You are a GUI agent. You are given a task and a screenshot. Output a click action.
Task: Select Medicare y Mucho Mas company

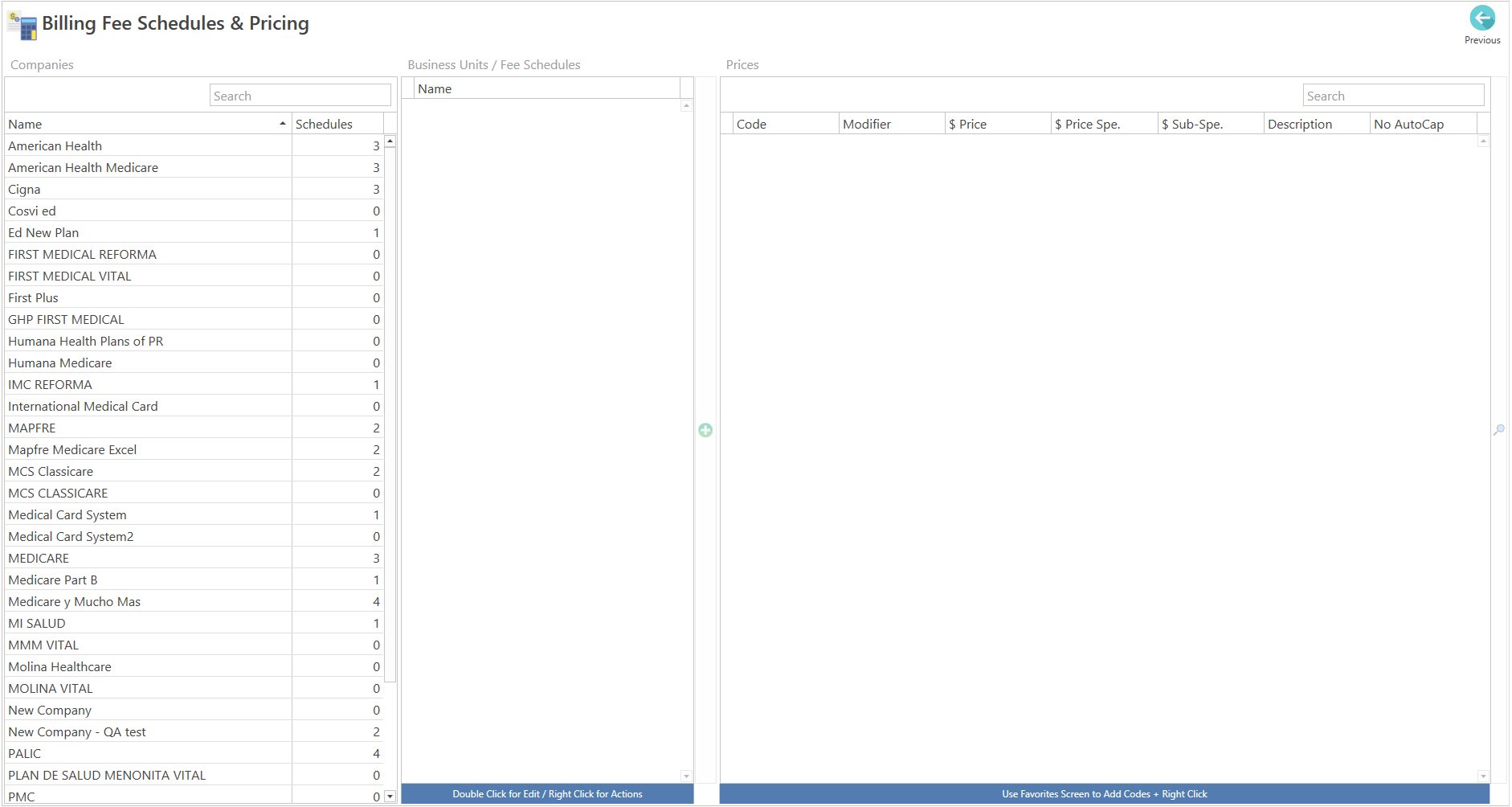[194, 601]
